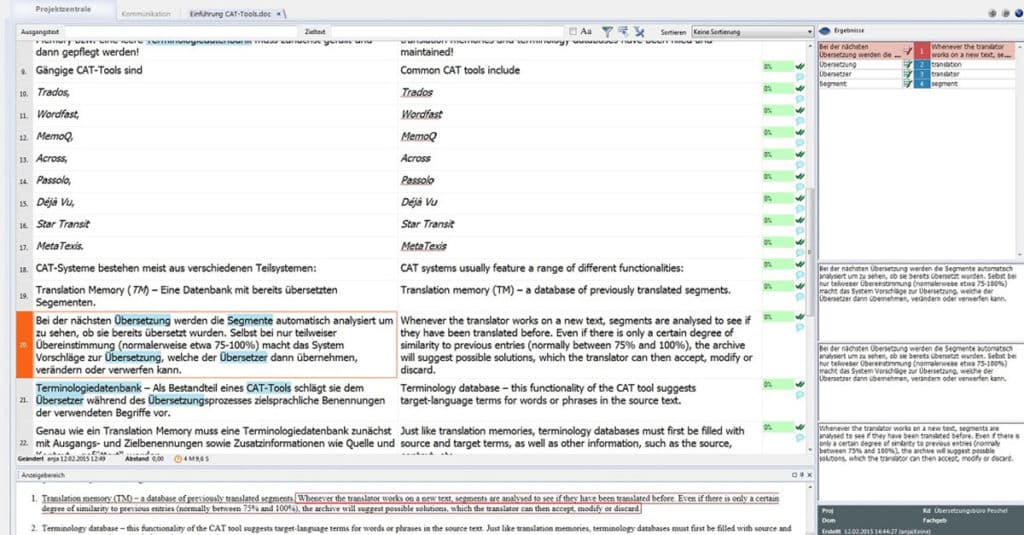
Task: Switch to the Kommunikation tab
Action: (146, 14)
